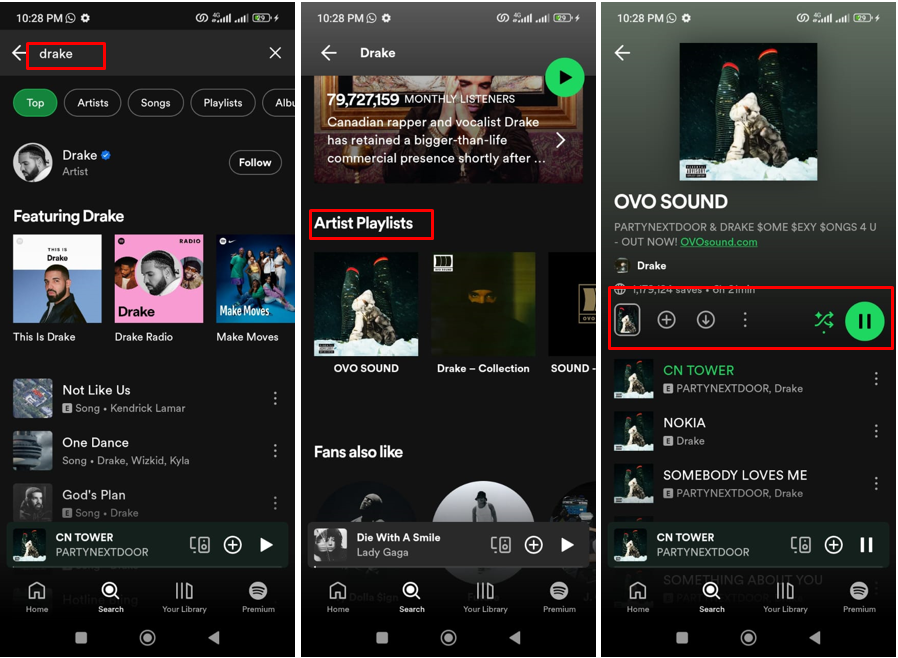This screenshot has height=658, width=898.
Task: Pause CN TOWER in playlist mini player
Action: point(867,545)
